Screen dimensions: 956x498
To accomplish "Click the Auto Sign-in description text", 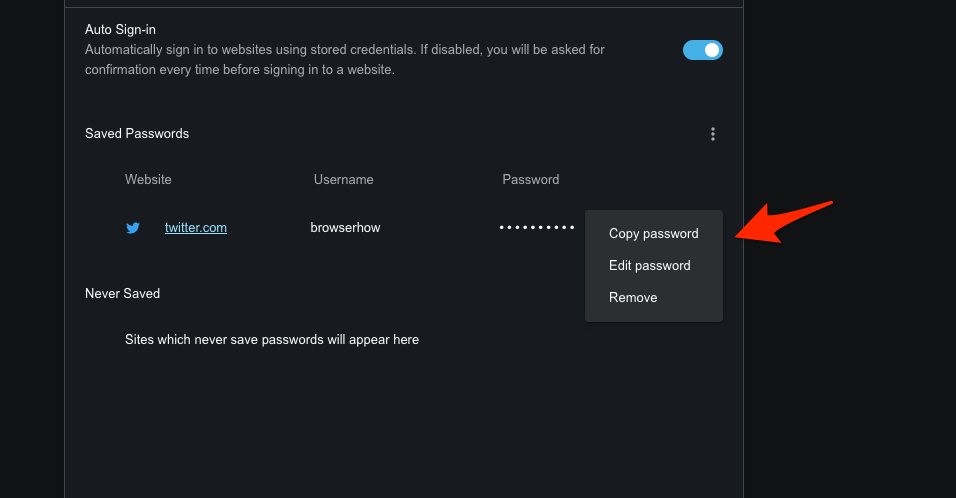I will click(344, 59).
